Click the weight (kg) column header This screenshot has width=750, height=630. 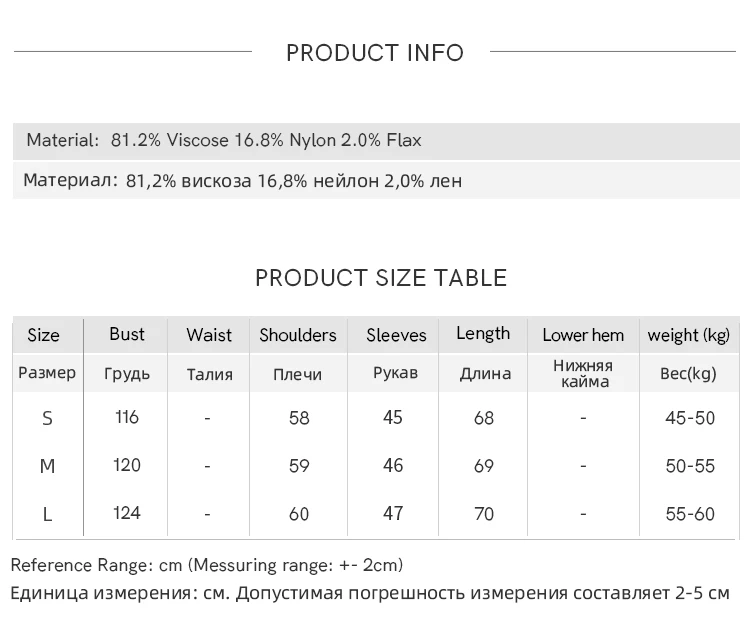point(689,335)
